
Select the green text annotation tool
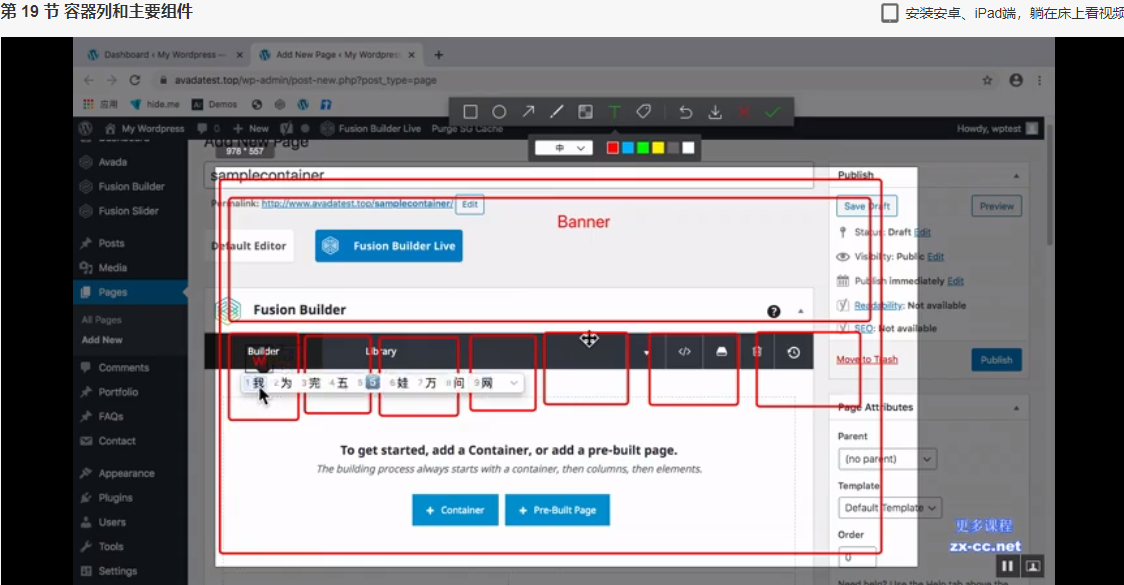[614, 112]
